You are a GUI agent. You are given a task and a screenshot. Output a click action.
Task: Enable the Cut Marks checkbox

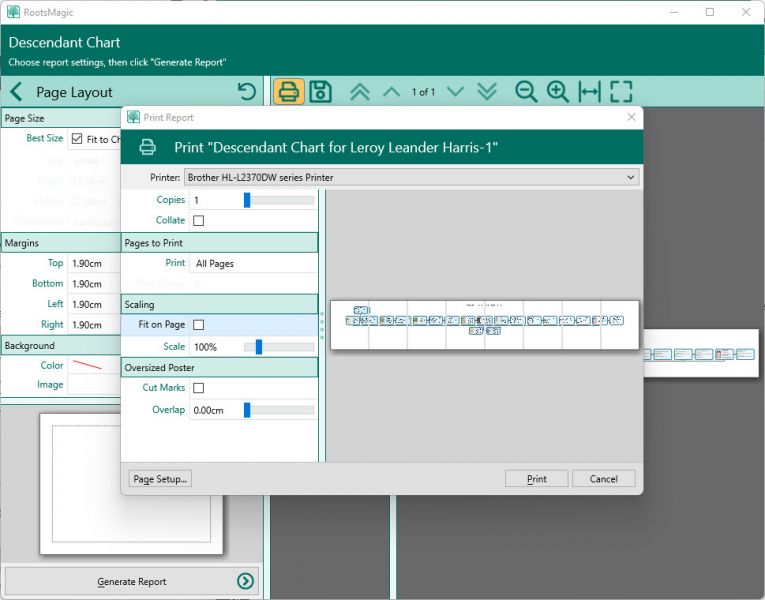(198, 388)
